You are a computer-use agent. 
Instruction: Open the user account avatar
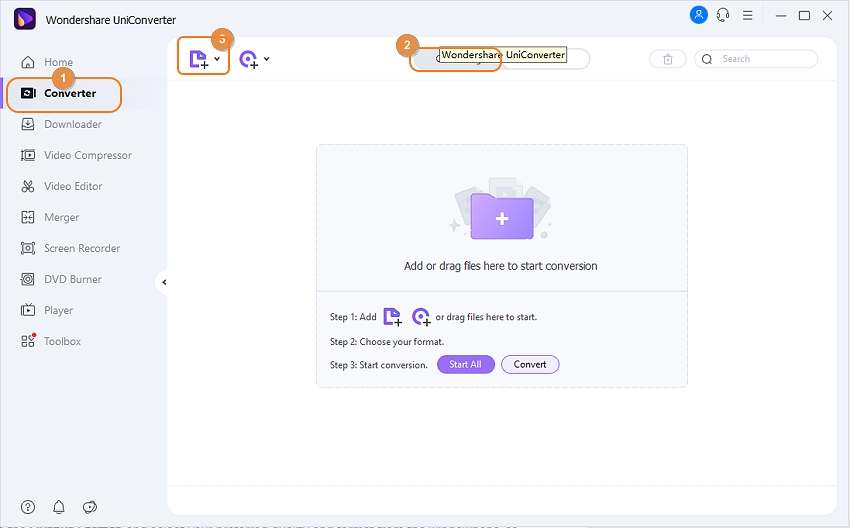pyautogui.click(x=699, y=15)
